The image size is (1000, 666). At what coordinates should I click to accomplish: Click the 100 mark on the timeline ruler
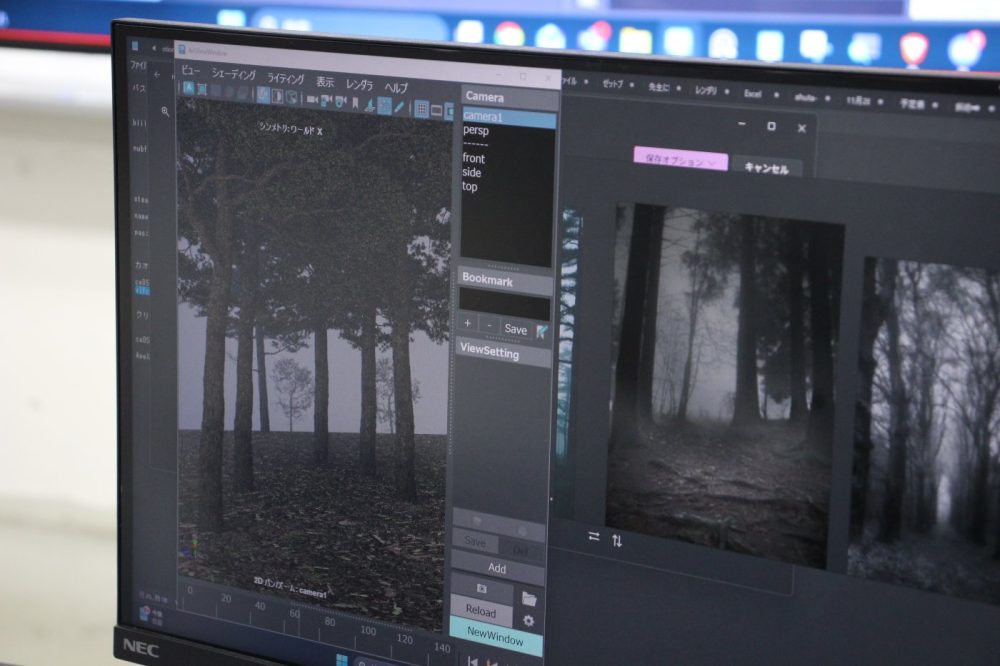tap(368, 629)
